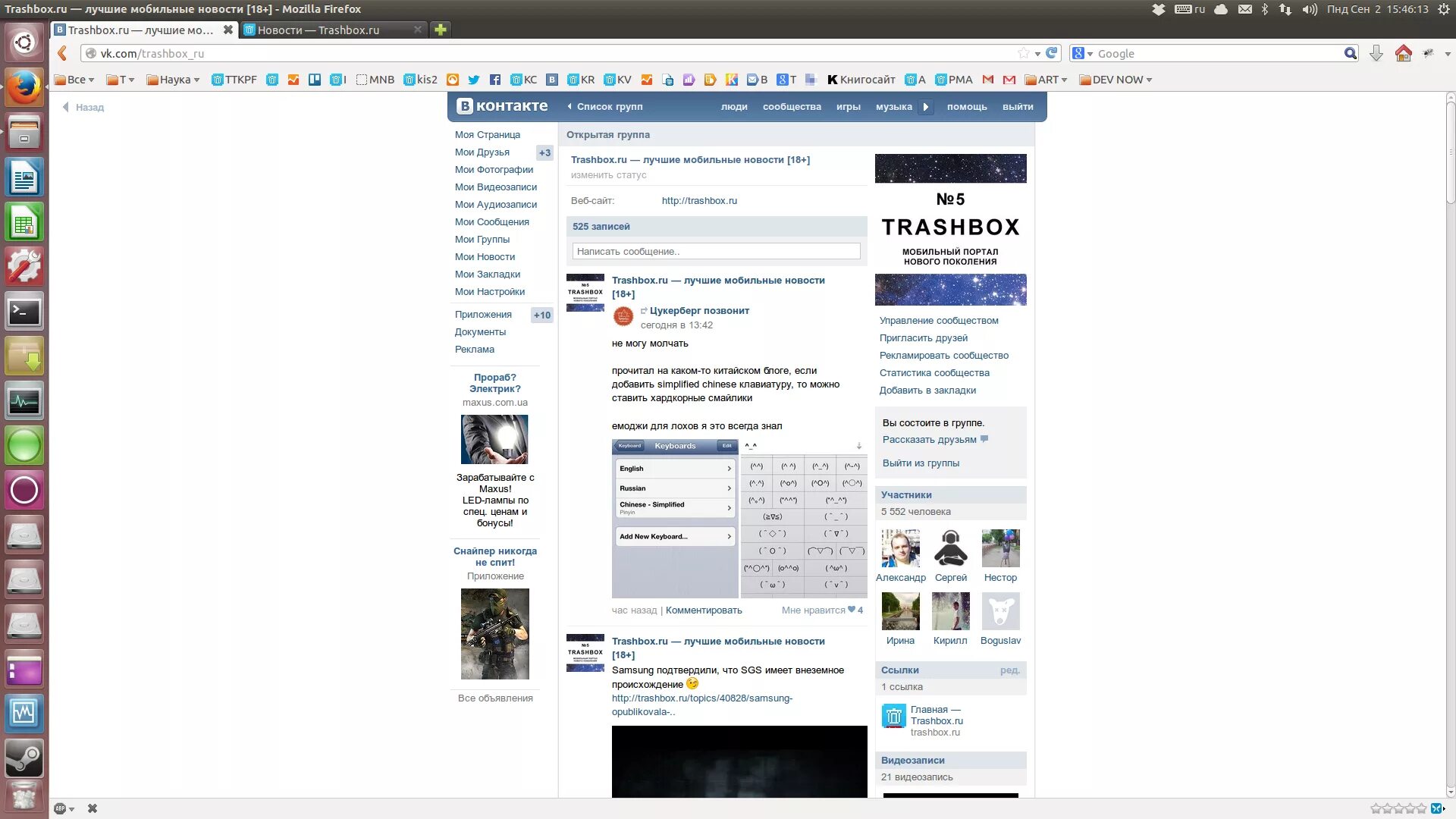Open URL history dropdown arrow

(1037, 54)
